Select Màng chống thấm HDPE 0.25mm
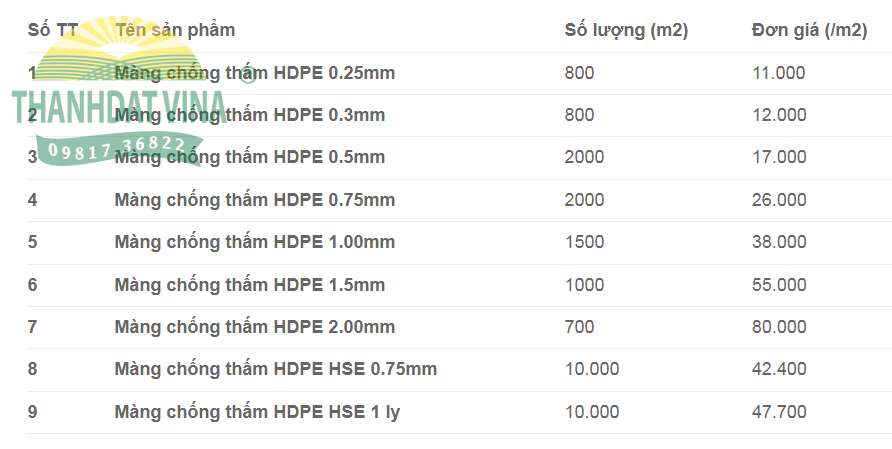The height and width of the screenshot is (449, 892). tap(254, 73)
